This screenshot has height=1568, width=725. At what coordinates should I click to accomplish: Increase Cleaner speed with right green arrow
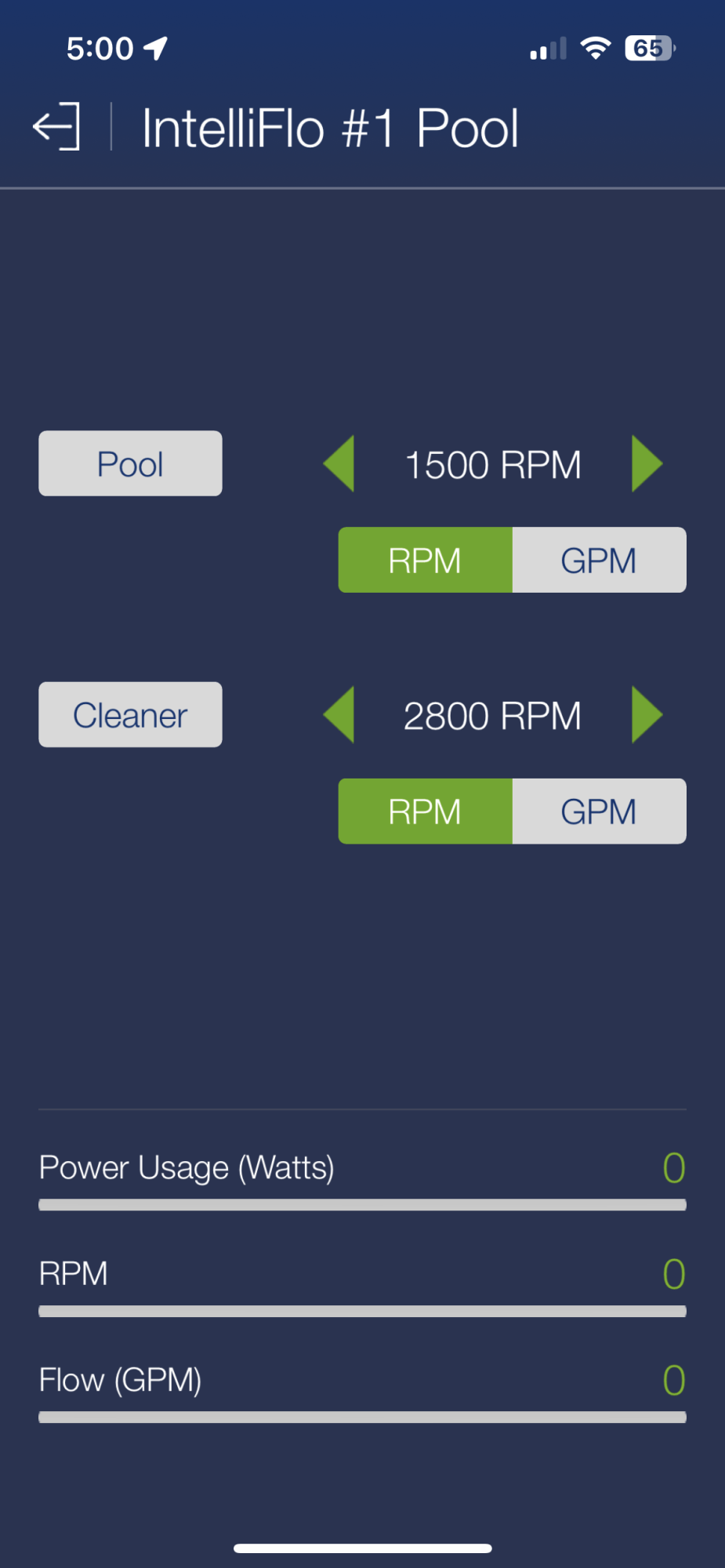click(647, 714)
